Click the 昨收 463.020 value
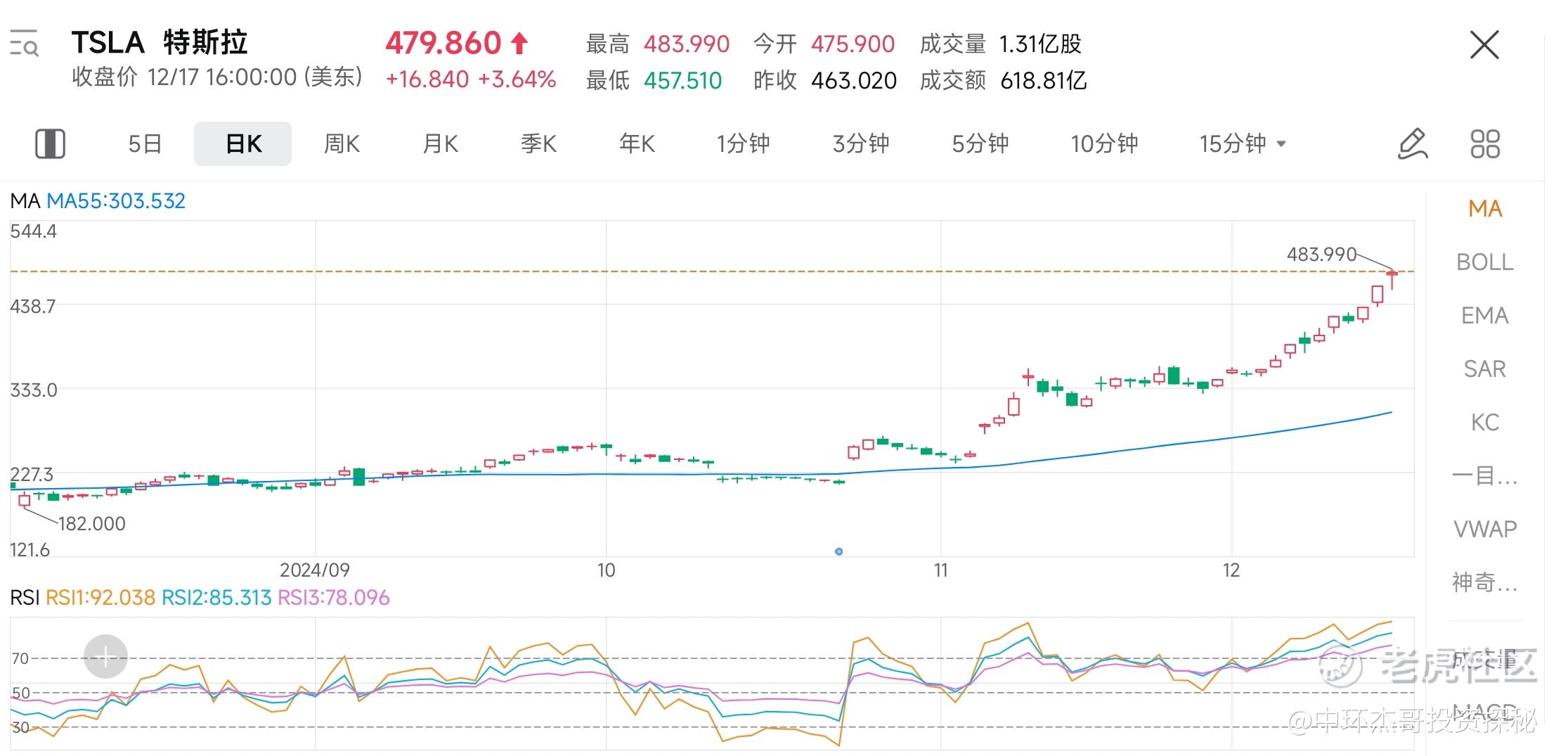The width and height of the screenshot is (1568, 756). coord(853,81)
